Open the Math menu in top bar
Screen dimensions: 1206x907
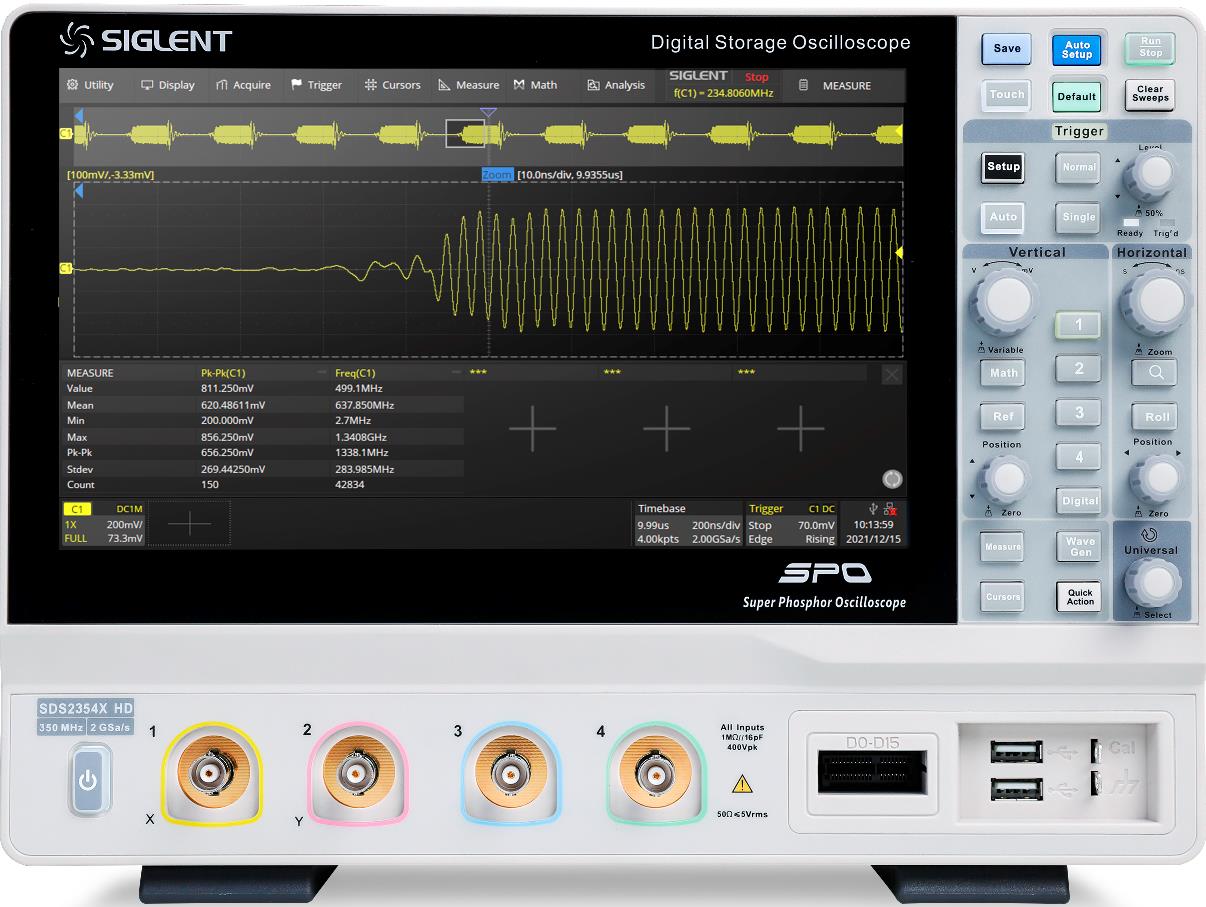pos(535,85)
